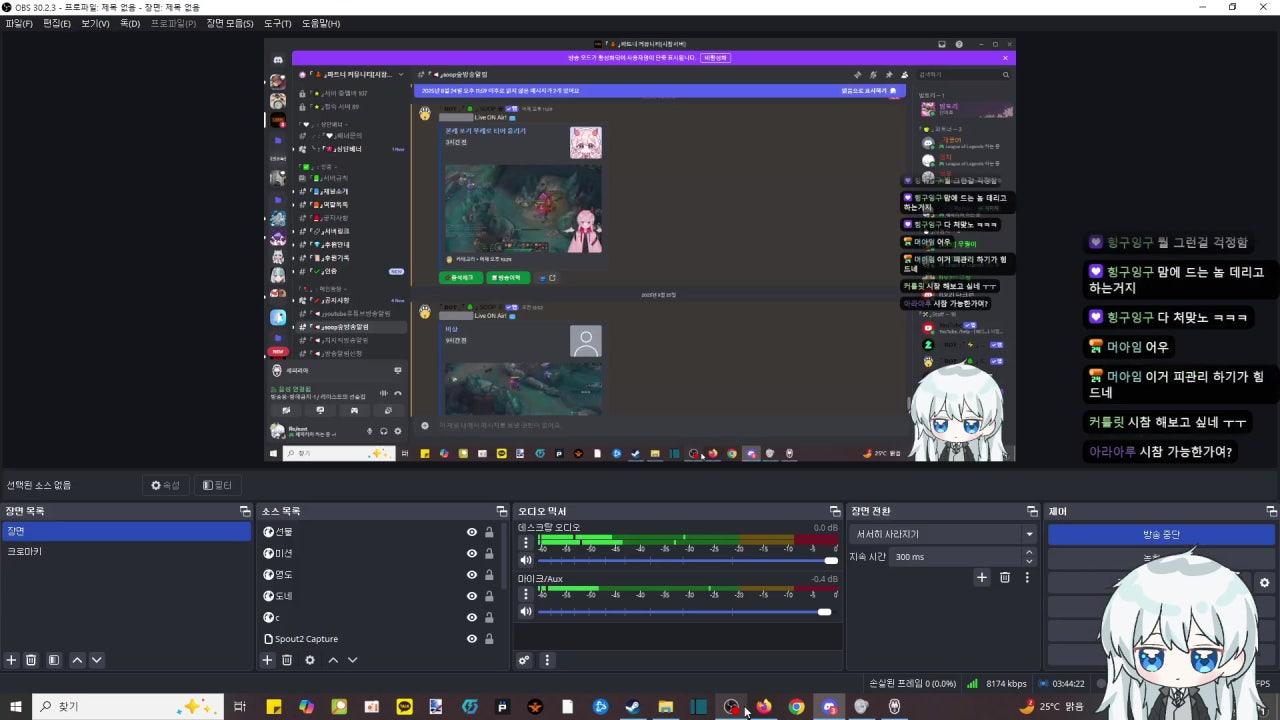Click 방송 중단 button
Screen dimensions: 1280x720
pyautogui.click(x=1161, y=535)
